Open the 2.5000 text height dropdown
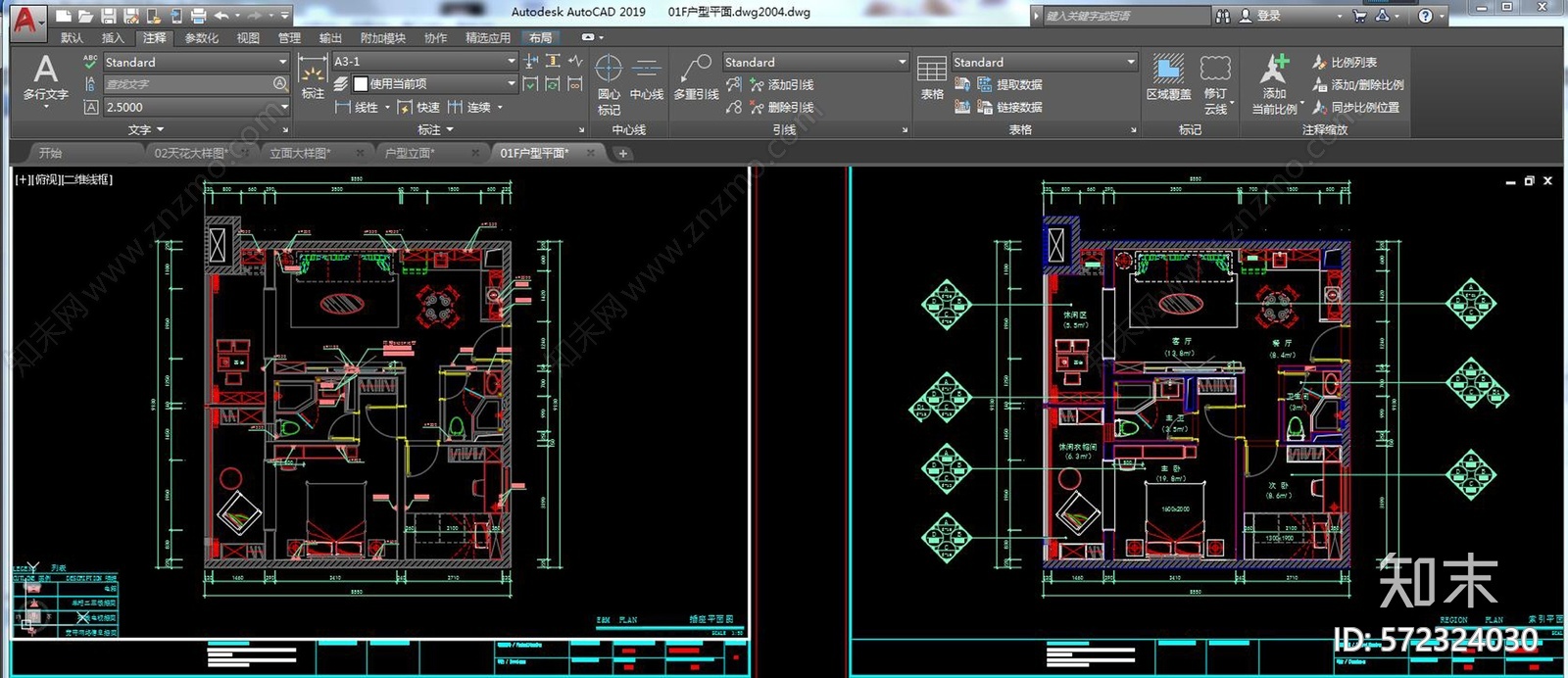Image resolution: width=1568 pixels, height=678 pixels. pos(284,107)
